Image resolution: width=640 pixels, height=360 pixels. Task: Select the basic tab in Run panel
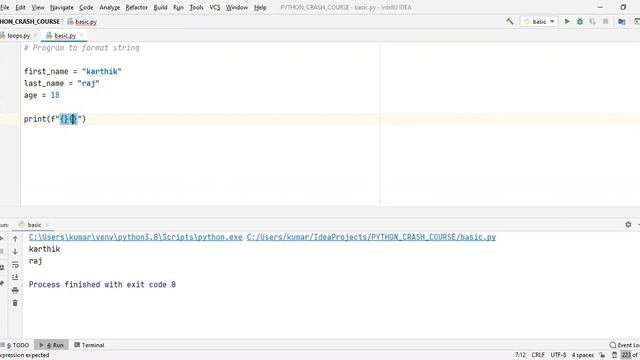[x=34, y=225]
